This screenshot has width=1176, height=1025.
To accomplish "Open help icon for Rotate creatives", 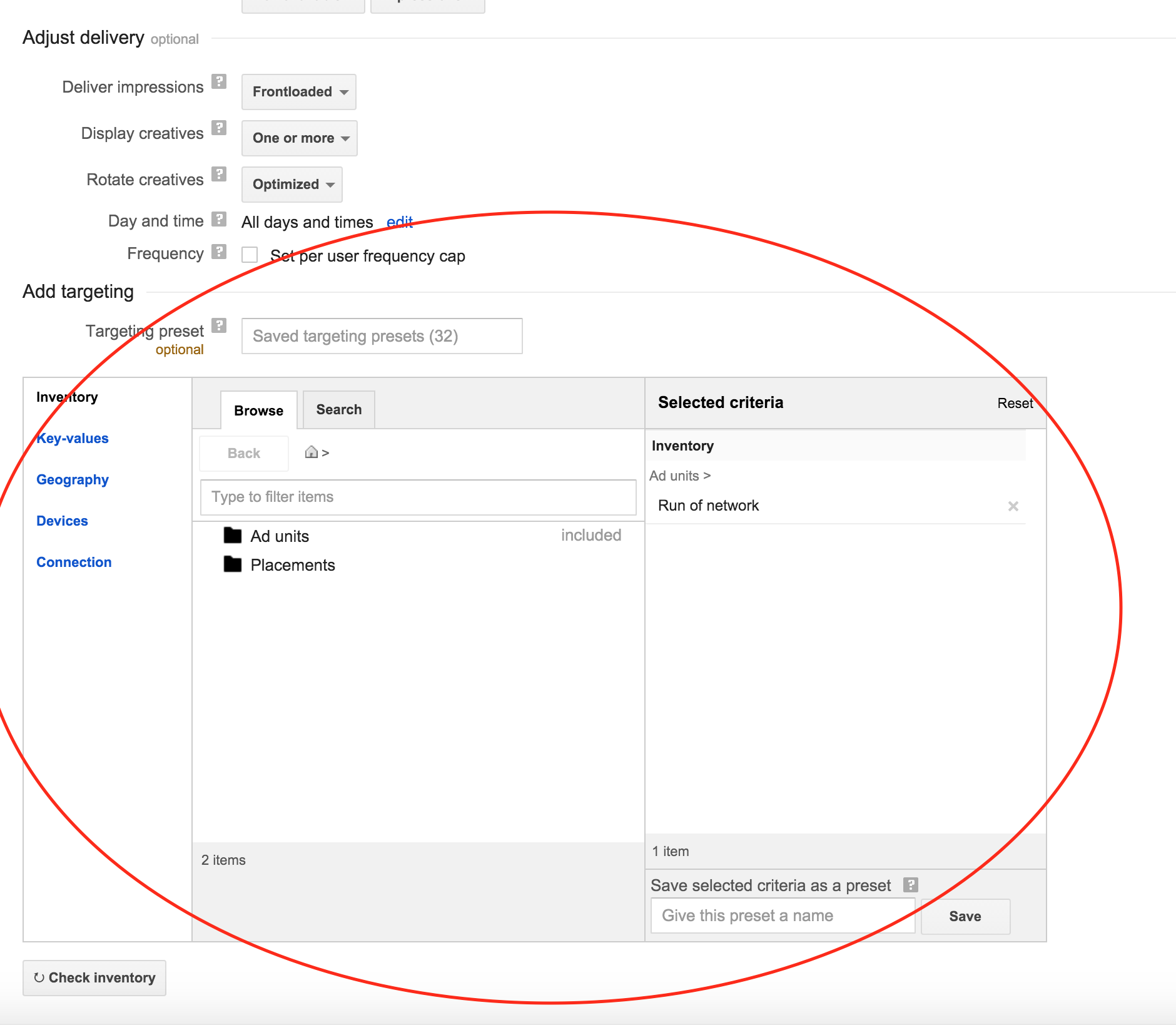I will pyautogui.click(x=218, y=174).
